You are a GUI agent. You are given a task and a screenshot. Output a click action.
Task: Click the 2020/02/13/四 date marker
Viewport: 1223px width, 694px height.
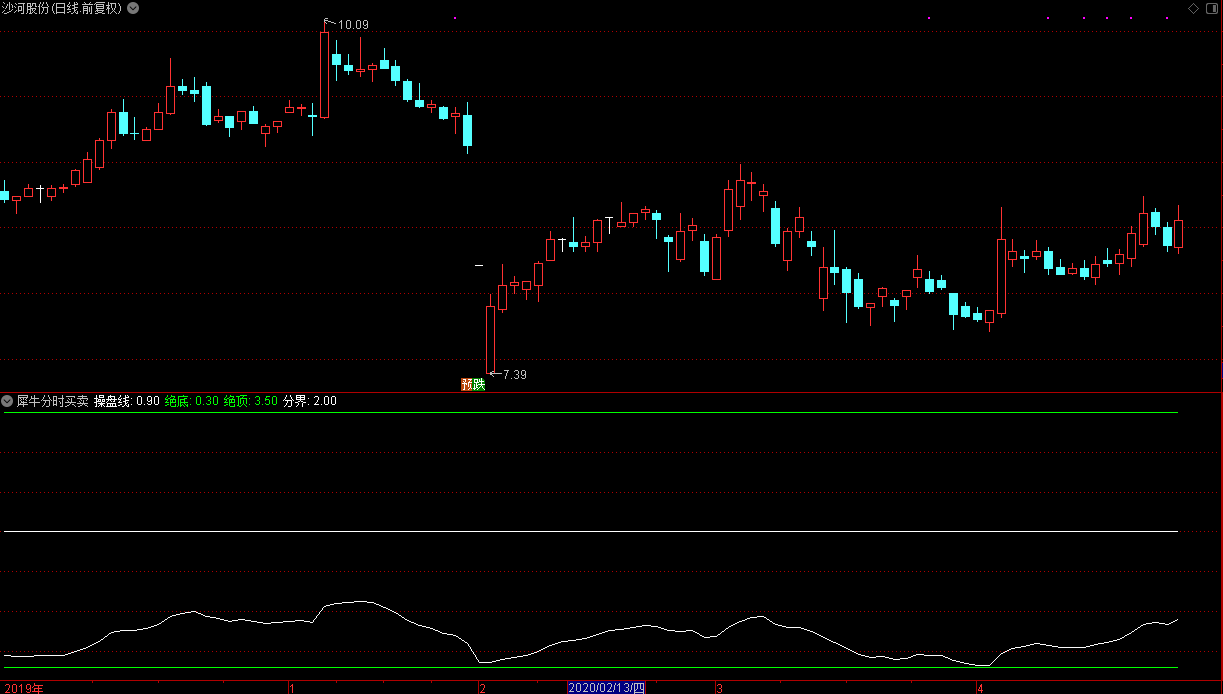tap(607, 688)
